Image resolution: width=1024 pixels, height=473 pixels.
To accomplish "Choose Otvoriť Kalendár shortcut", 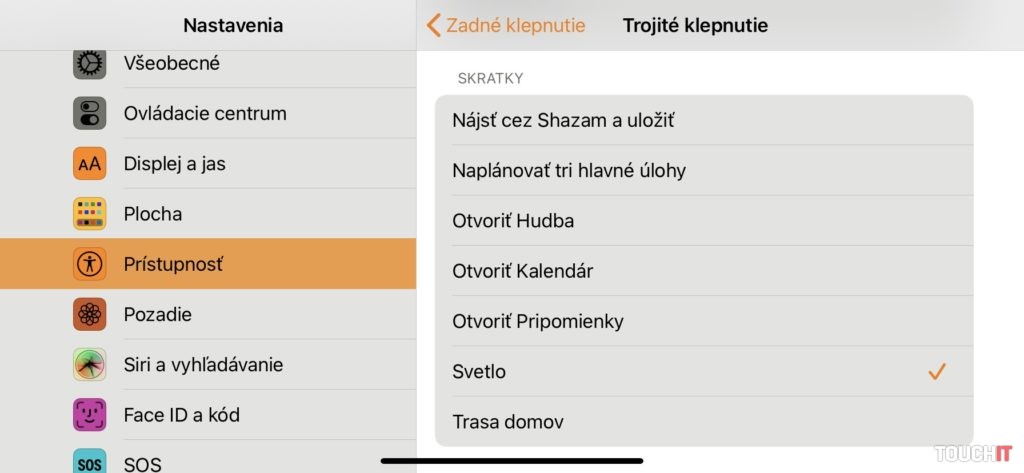I will (523, 271).
